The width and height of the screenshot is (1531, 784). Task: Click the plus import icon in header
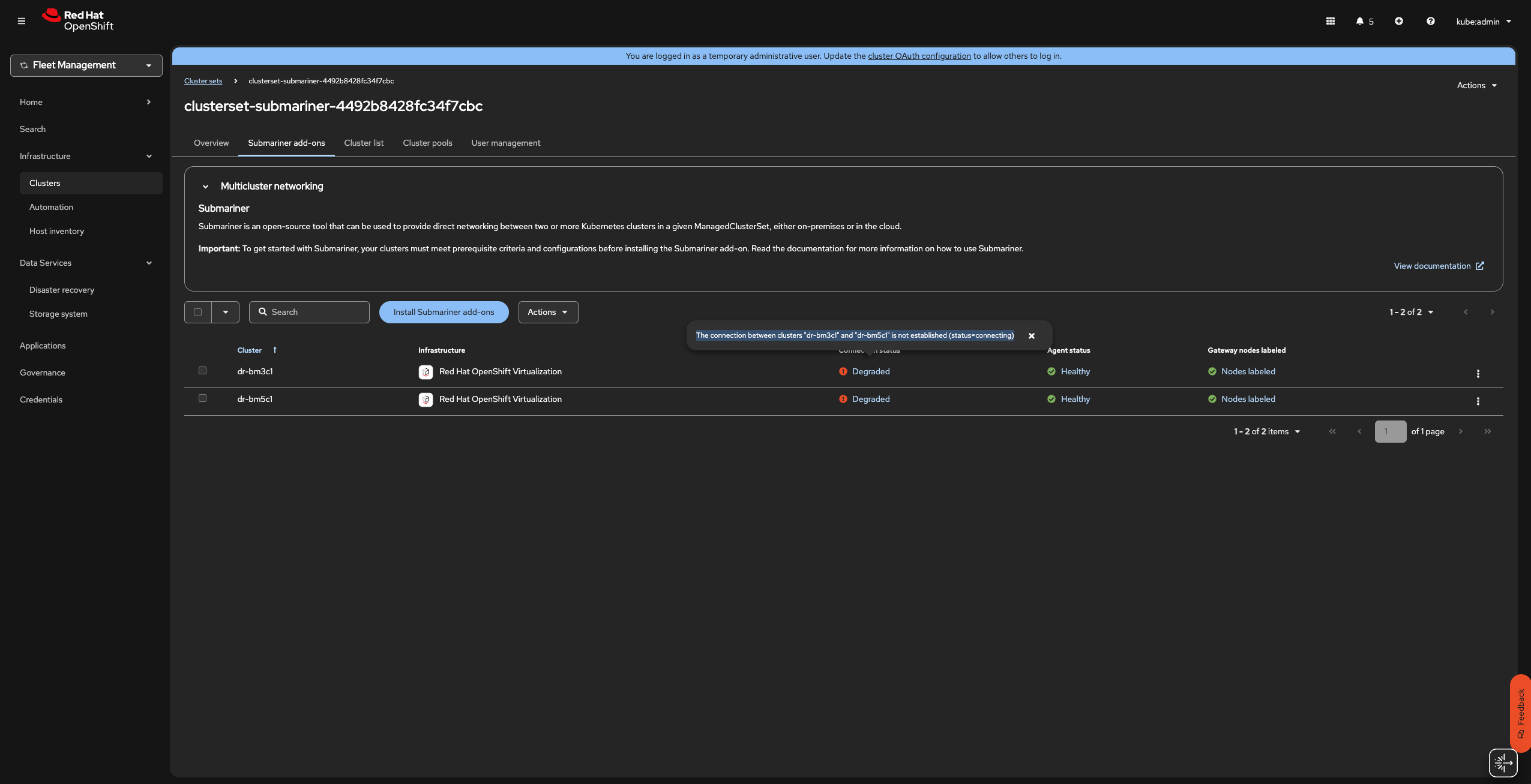click(1399, 21)
